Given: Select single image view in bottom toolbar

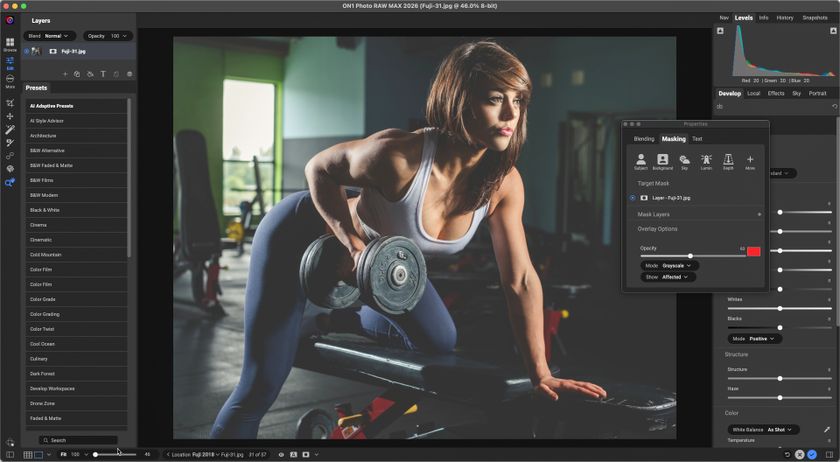Looking at the screenshot, I should pos(39,454).
